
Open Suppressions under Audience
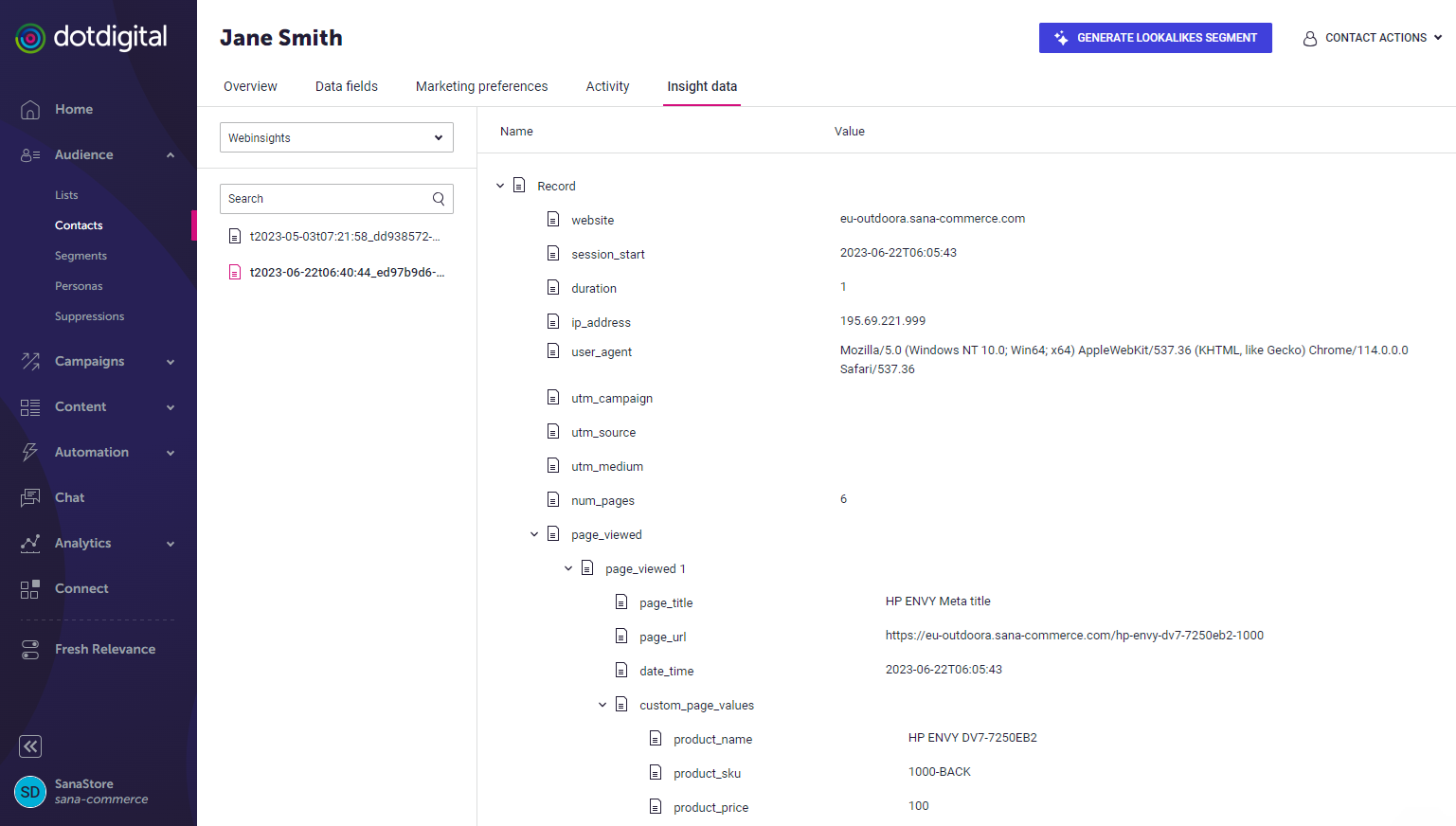tap(89, 316)
